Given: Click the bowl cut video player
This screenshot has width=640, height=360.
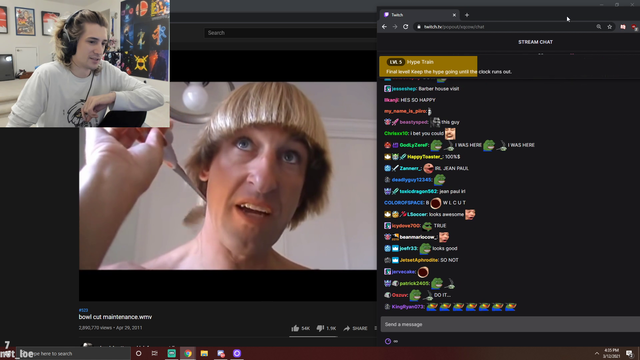Looking at the screenshot, I should 228,176.
